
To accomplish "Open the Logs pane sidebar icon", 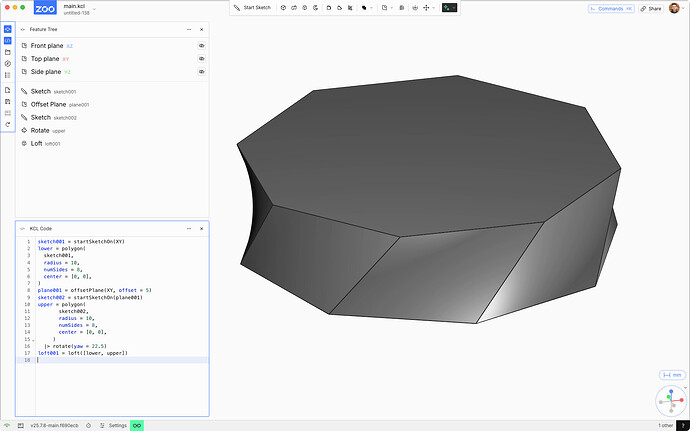I will tap(7, 75).
